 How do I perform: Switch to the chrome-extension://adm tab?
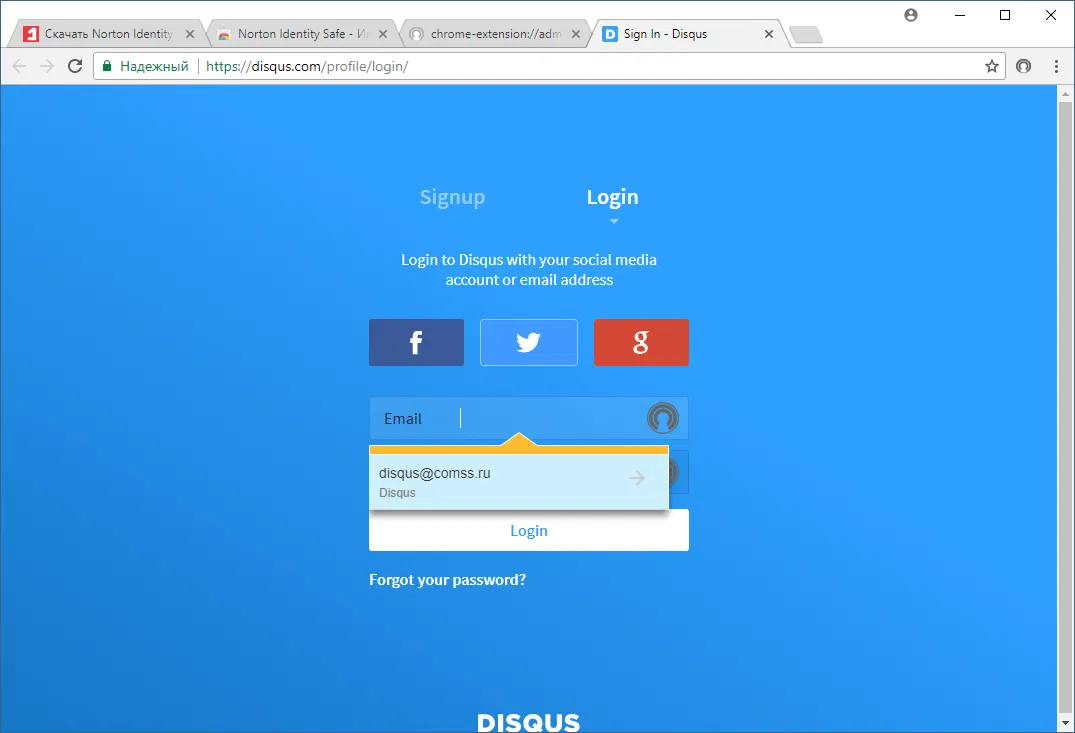(494, 34)
